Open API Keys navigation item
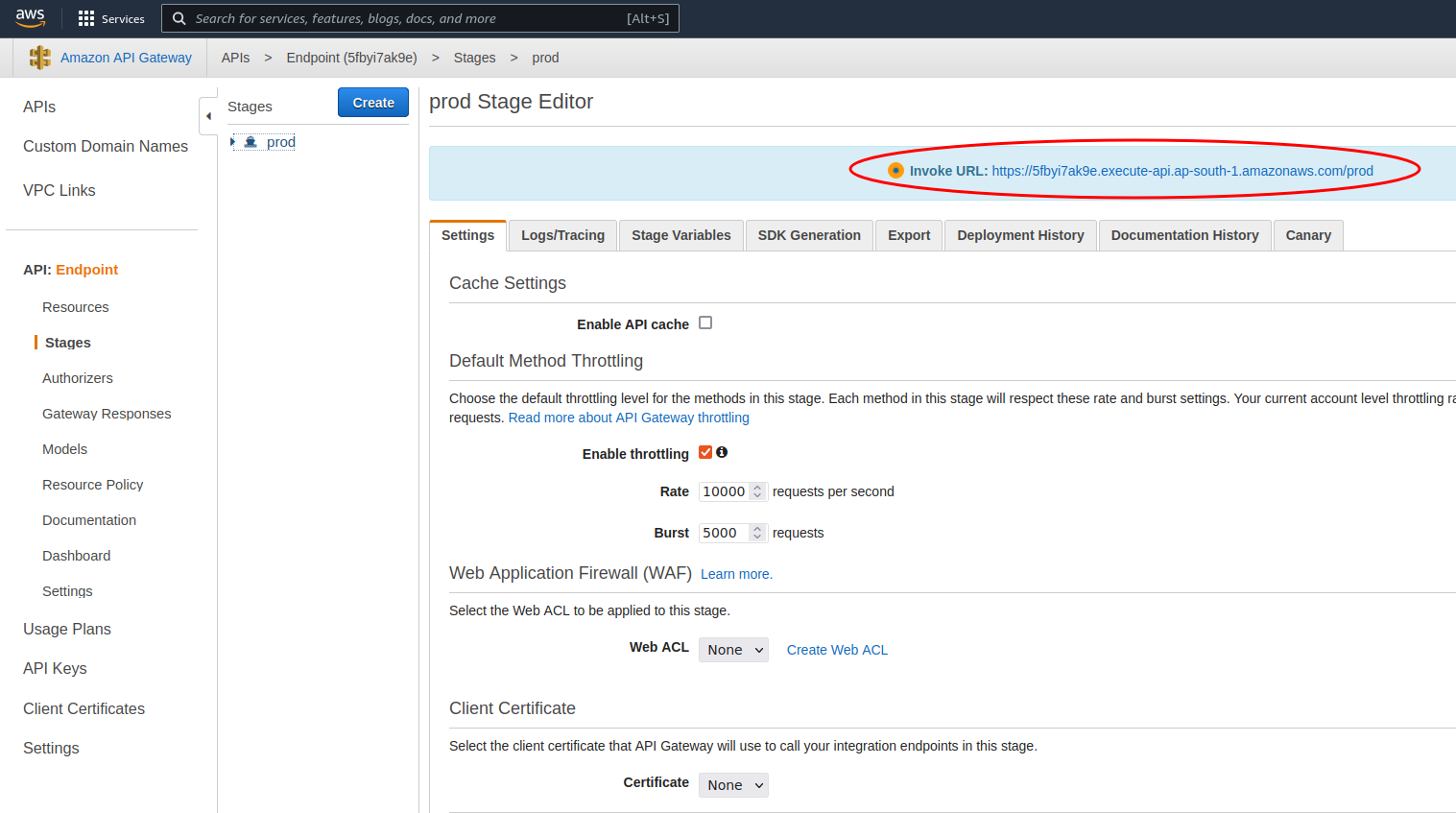Image resolution: width=1456 pixels, height=813 pixels. click(x=55, y=668)
